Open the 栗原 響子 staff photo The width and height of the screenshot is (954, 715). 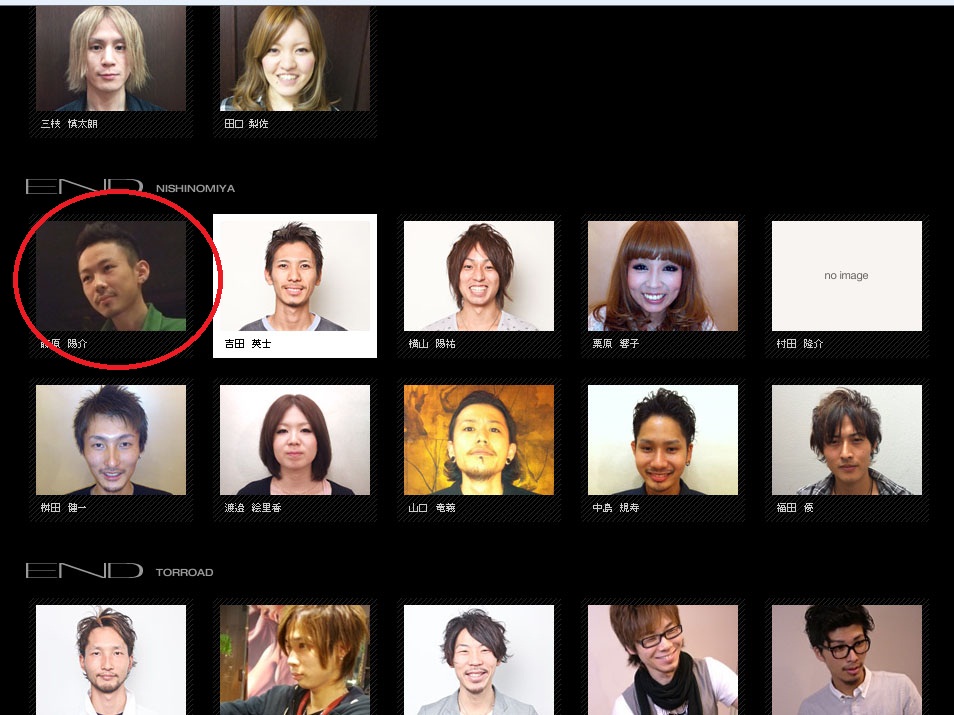click(663, 276)
